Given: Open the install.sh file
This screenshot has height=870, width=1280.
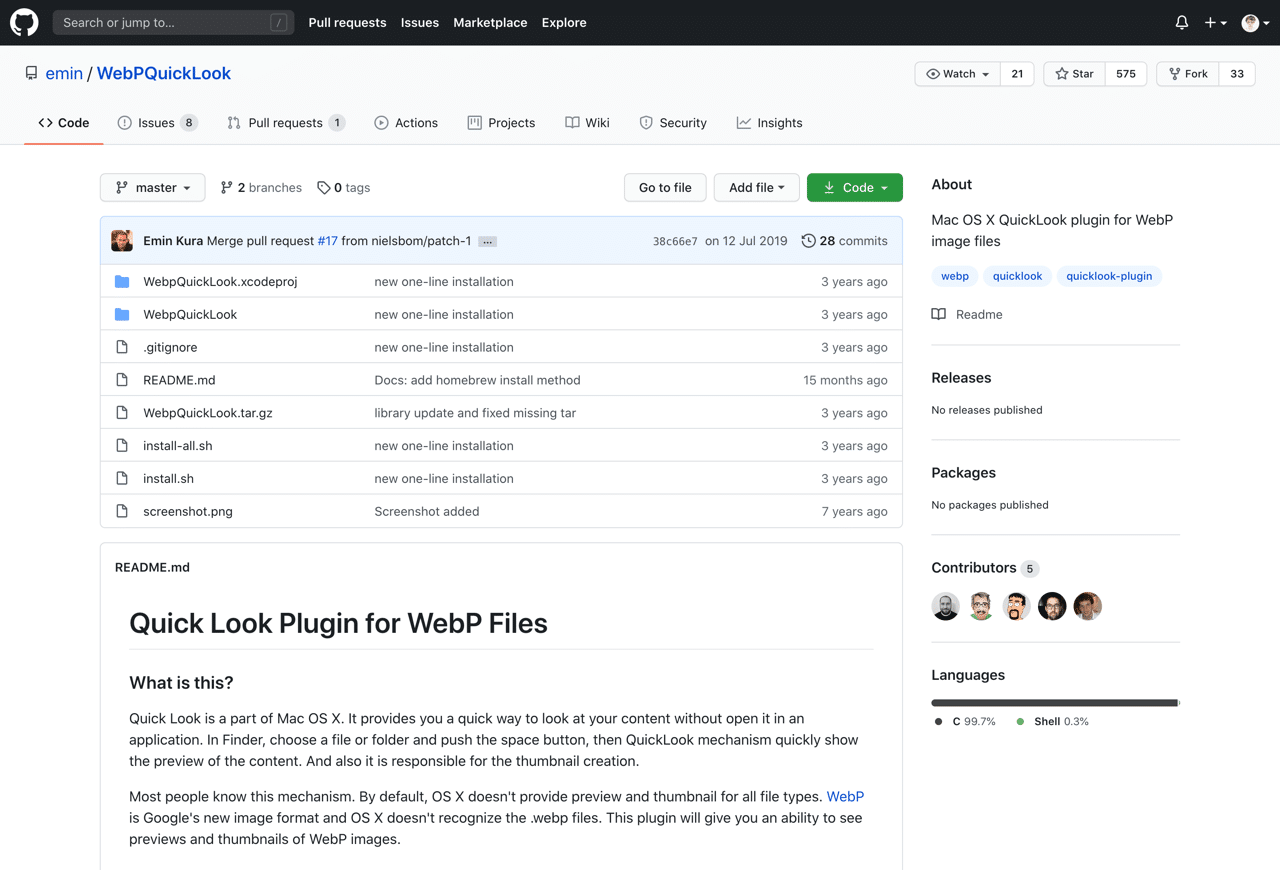Looking at the screenshot, I should point(168,479).
